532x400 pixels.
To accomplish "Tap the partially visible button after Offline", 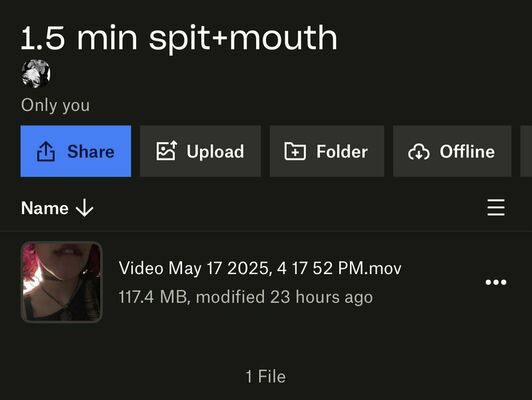I will [x=526, y=151].
